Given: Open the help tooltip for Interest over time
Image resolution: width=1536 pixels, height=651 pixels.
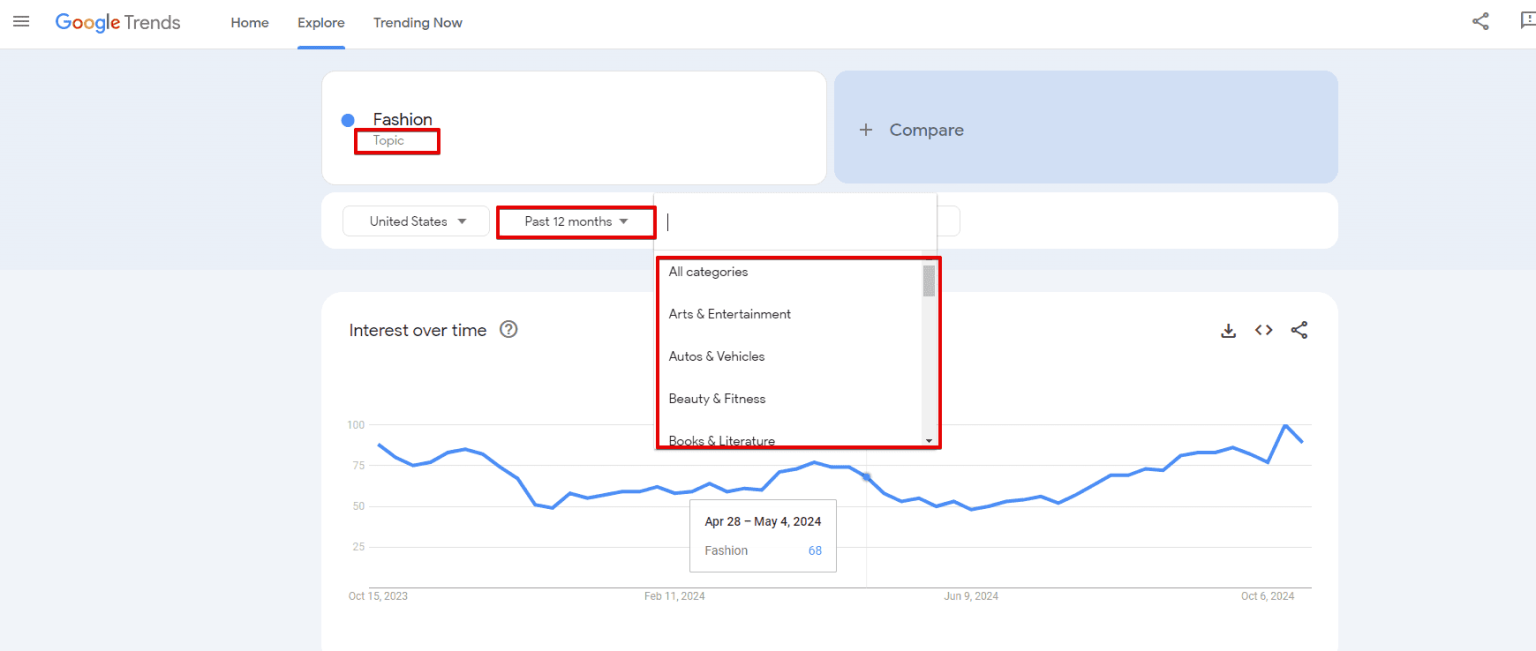Looking at the screenshot, I should (x=508, y=329).
